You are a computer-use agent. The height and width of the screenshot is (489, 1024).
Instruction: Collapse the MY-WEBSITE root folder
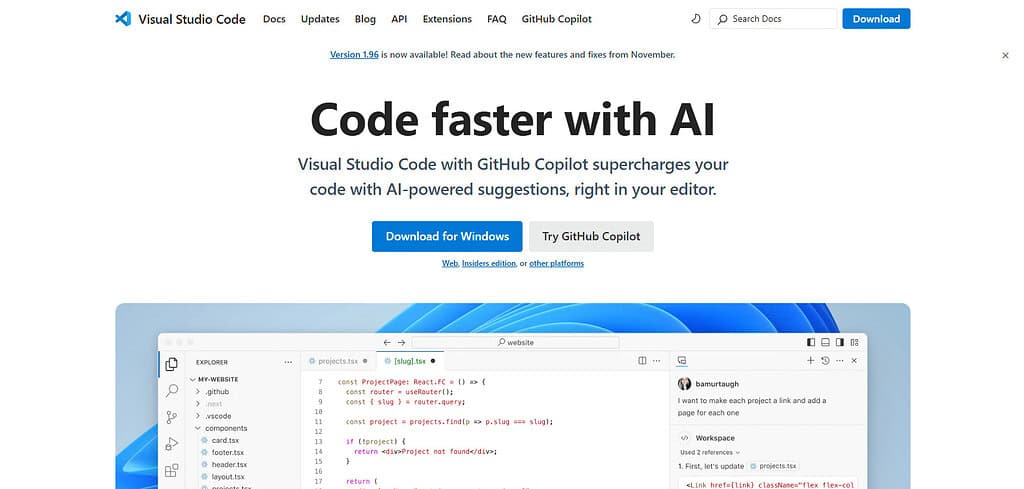(x=193, y=379)
